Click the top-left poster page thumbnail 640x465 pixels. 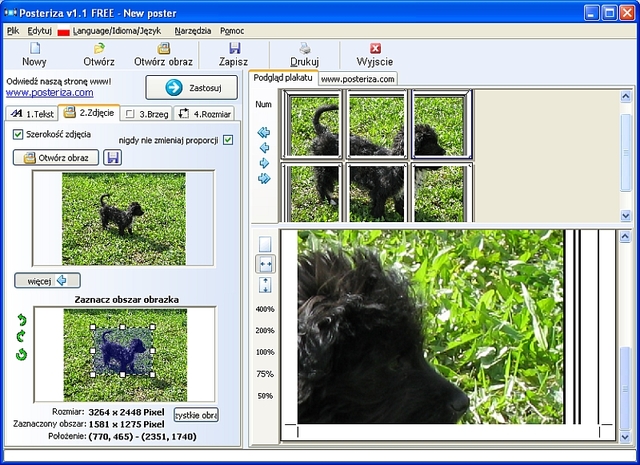(x=312, y=124)
